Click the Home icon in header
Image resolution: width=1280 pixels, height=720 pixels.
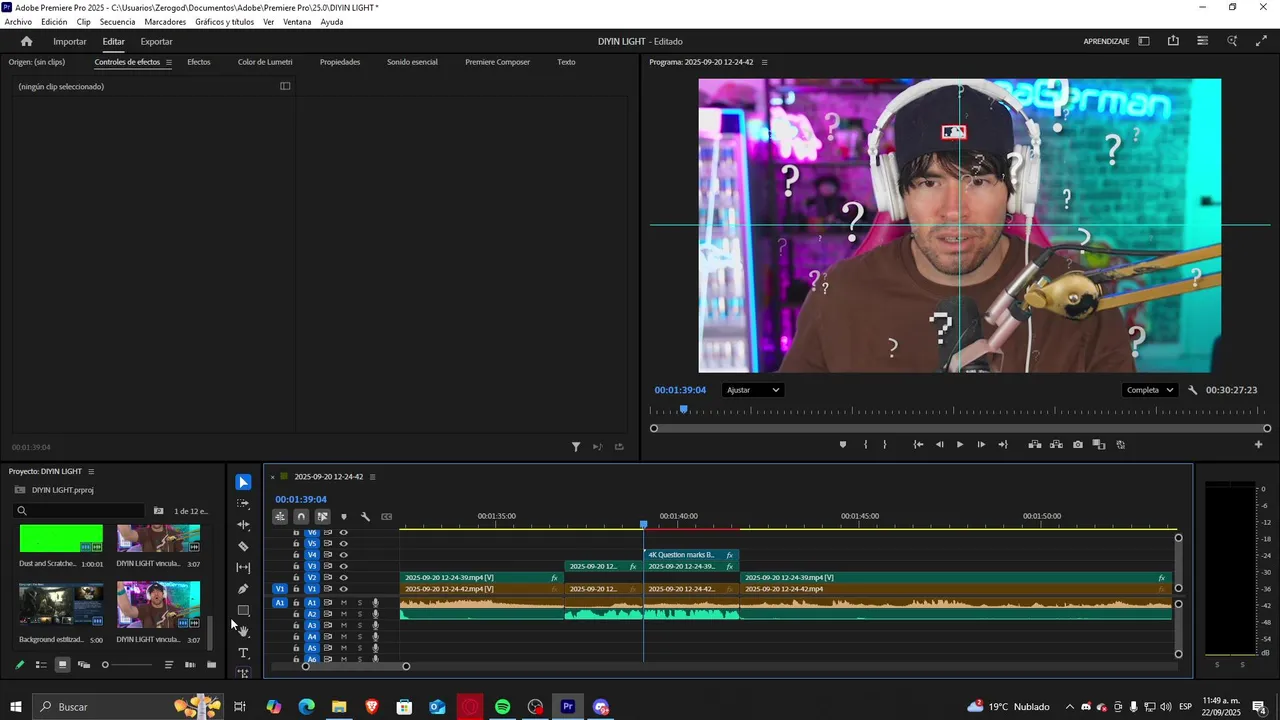click(27, 41)
